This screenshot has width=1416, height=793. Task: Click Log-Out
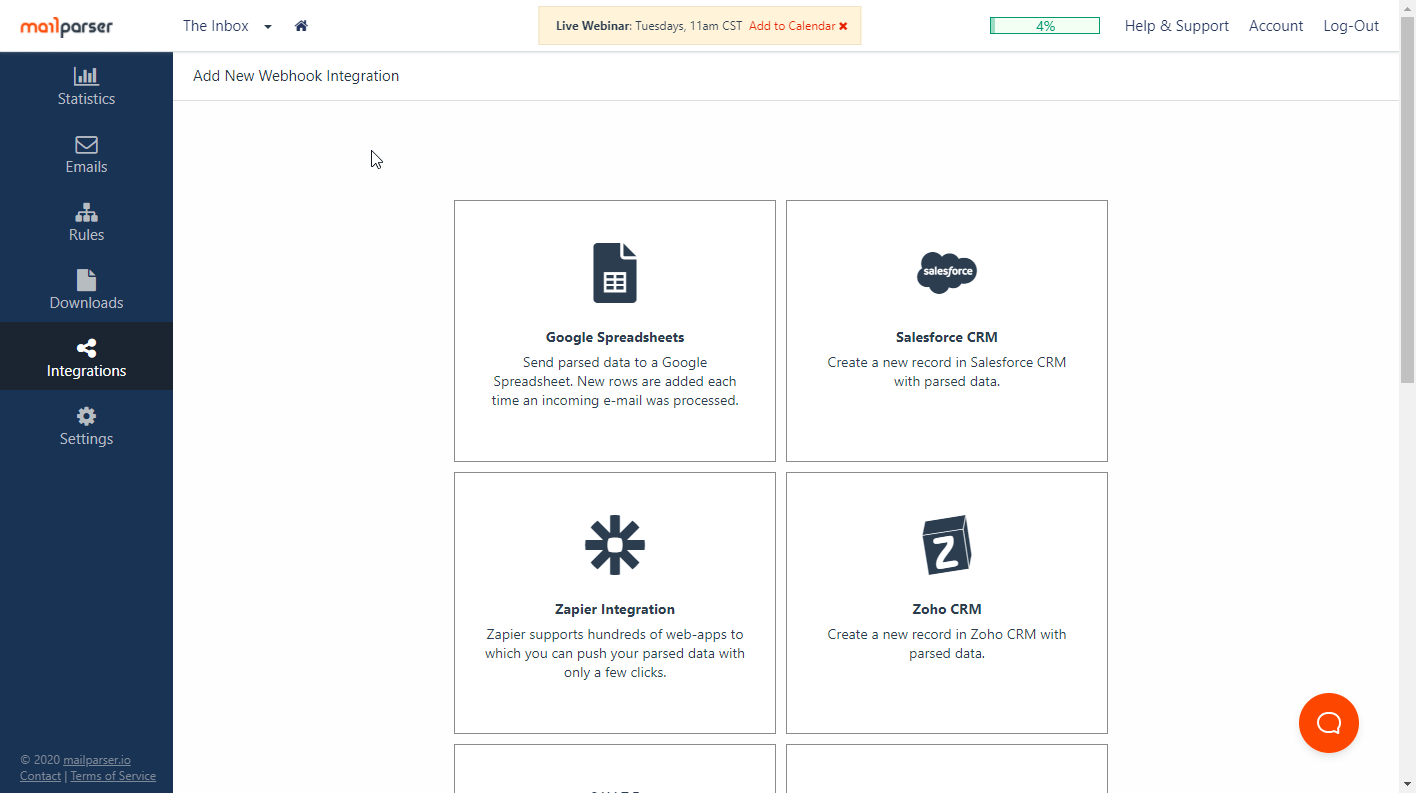(1351, 26)
